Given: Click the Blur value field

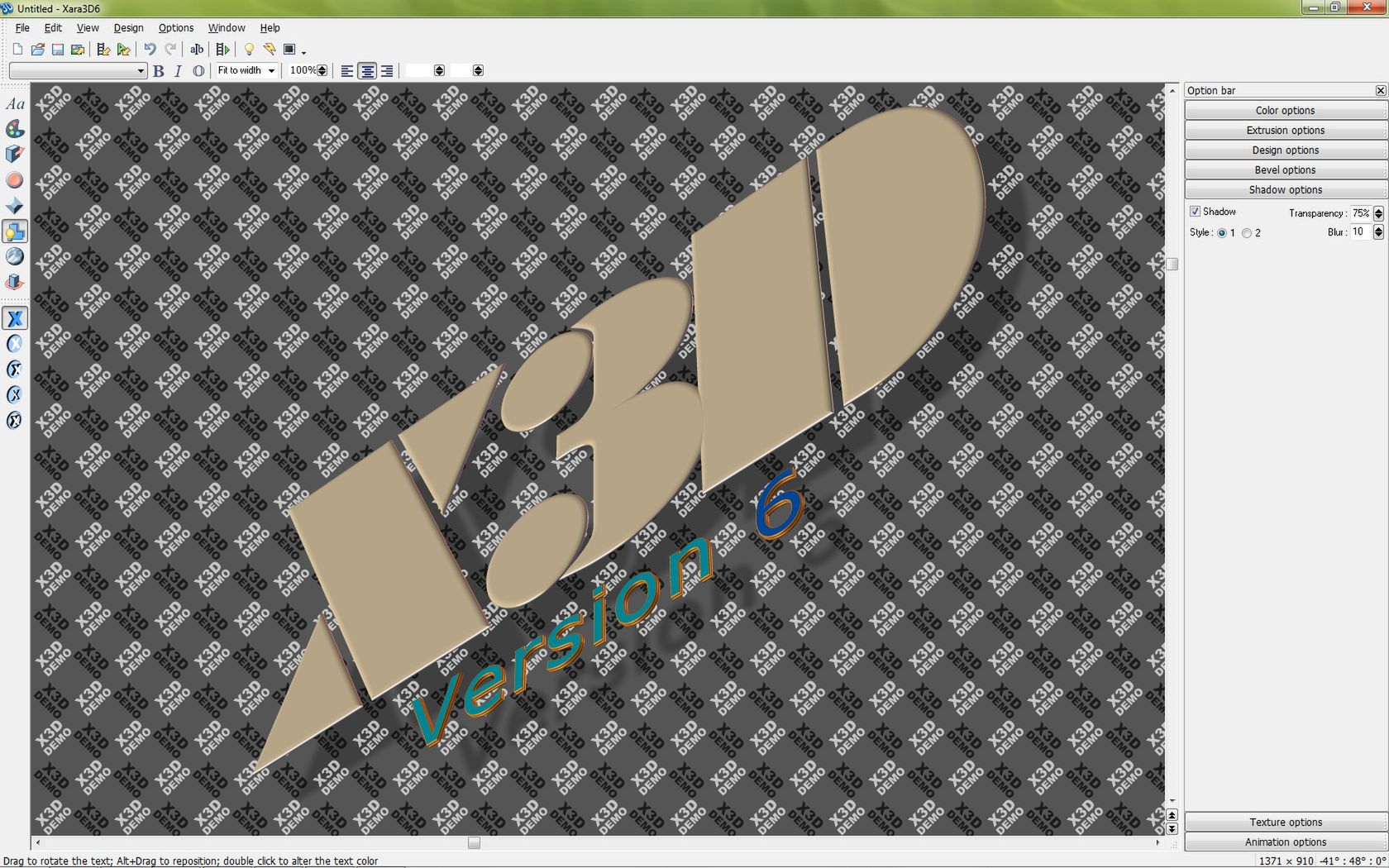Looking at the screenshot, I should [x=1361, y=232].
